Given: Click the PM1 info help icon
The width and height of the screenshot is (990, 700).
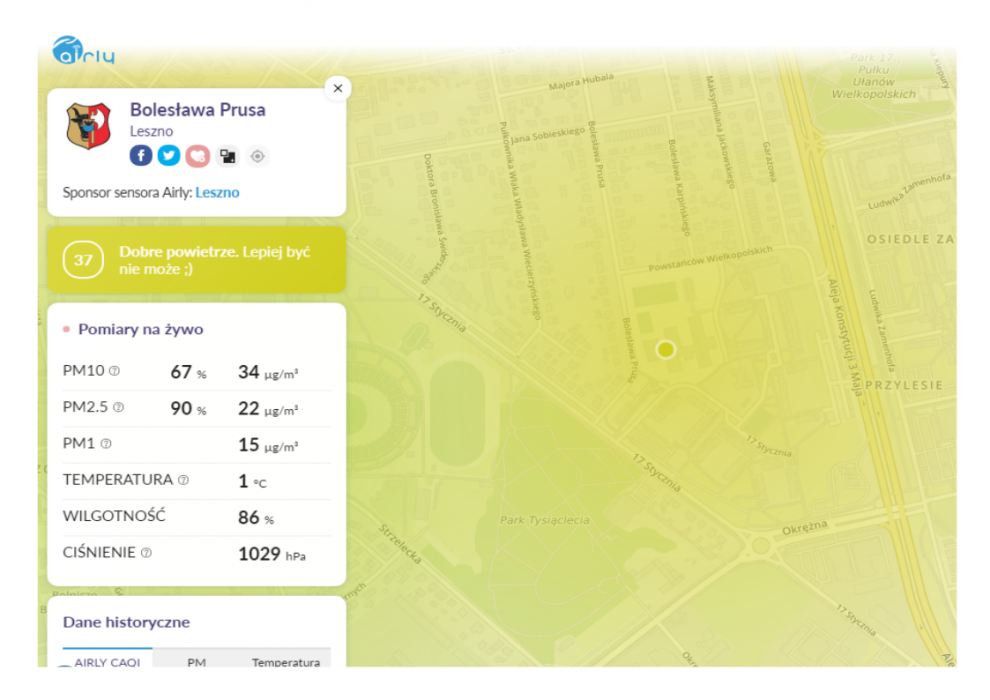Looking at the screenshot, I should [x=106, y=444].
